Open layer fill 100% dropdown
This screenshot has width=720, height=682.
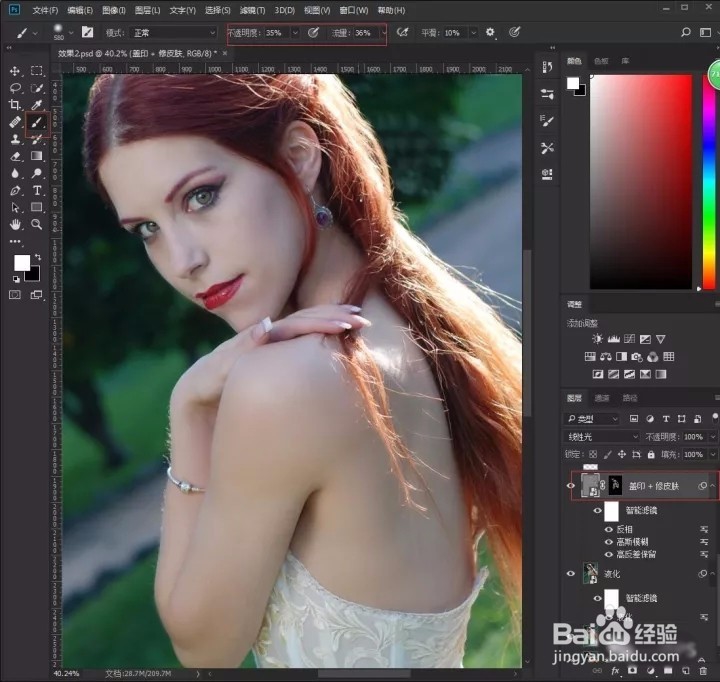pos(713,454)
